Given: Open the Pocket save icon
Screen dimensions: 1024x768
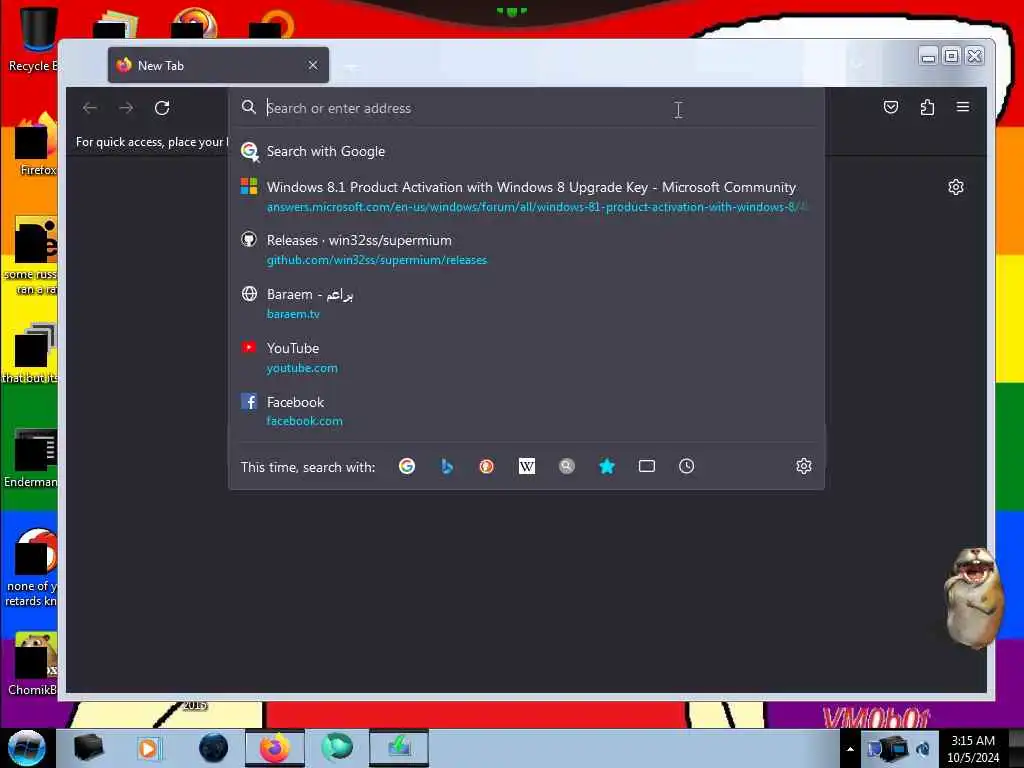Looking at the screenshot, I should pyautogui.click(x=891, y=107).
